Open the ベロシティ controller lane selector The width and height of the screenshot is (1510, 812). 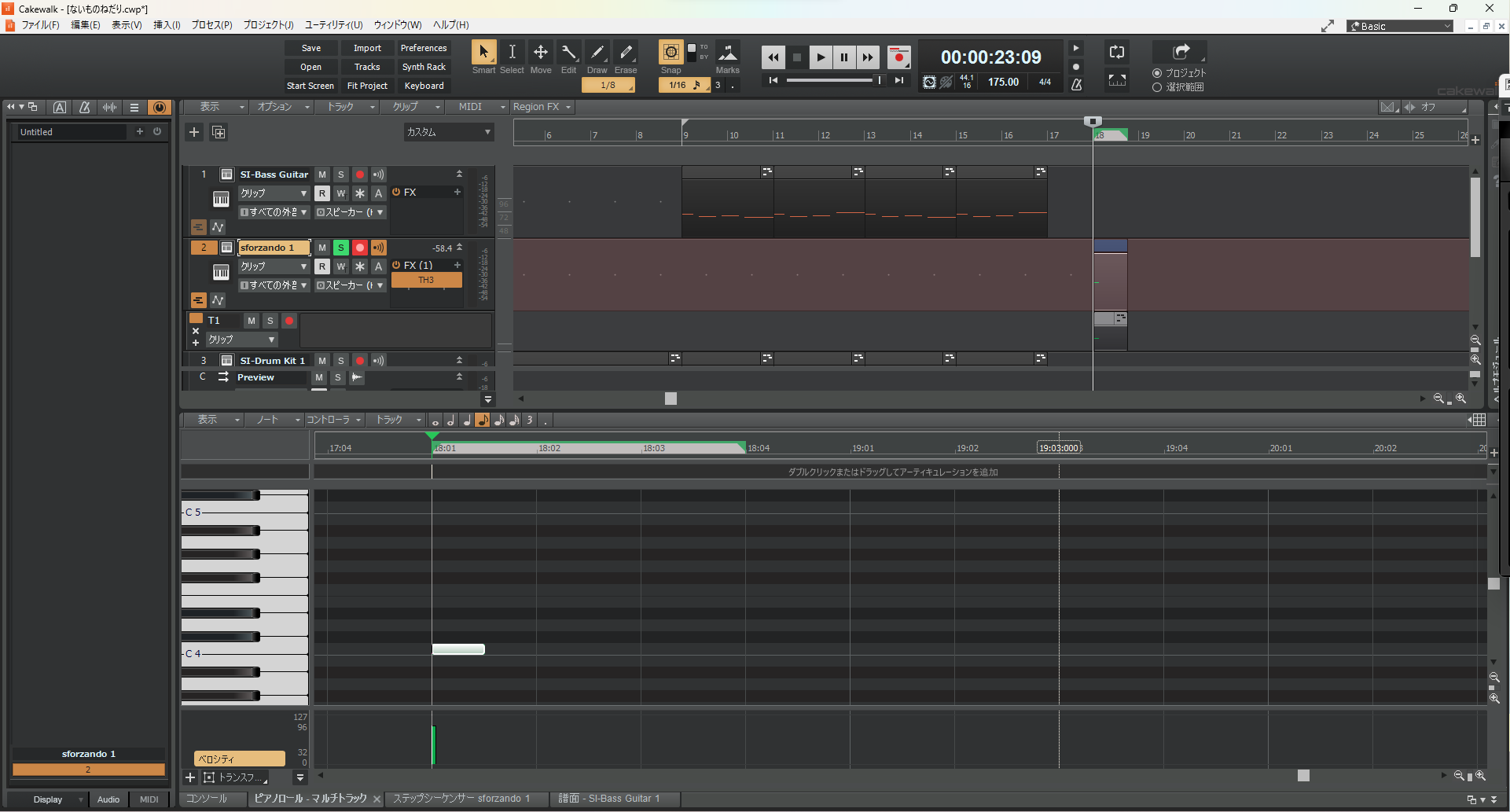pos(240,759)
